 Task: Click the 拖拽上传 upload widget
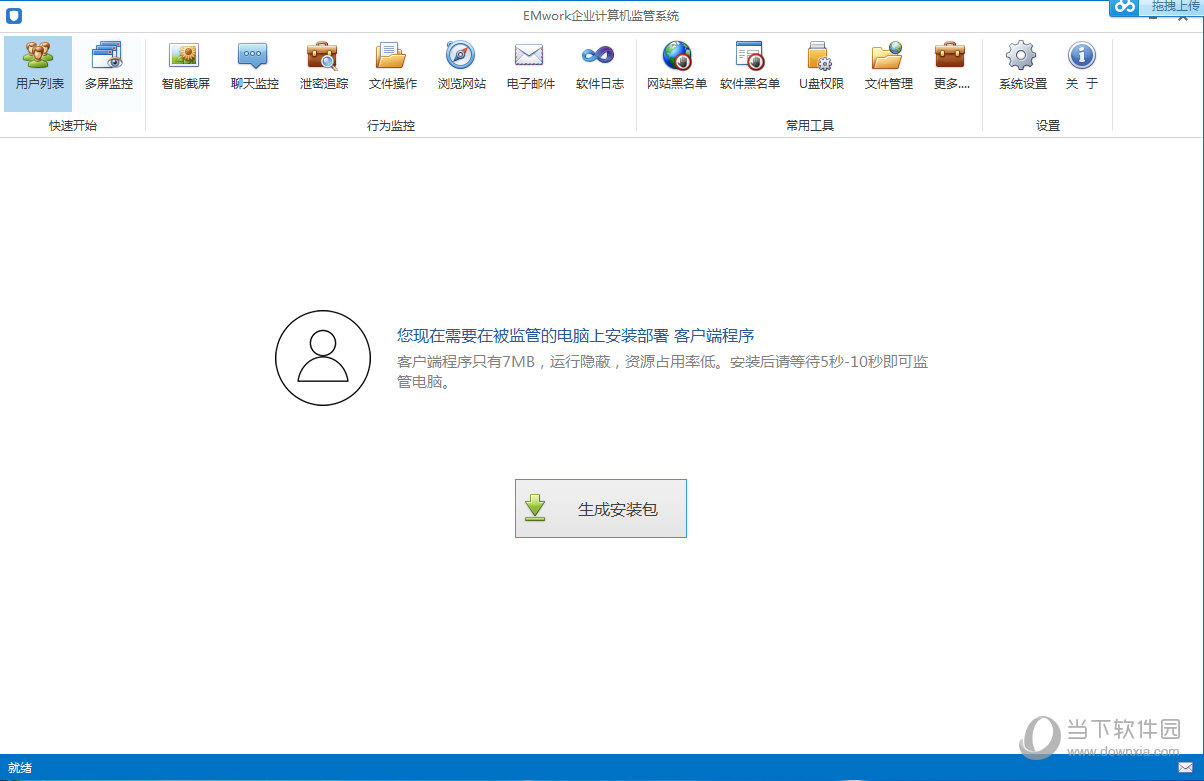[x=1156, y=8]
